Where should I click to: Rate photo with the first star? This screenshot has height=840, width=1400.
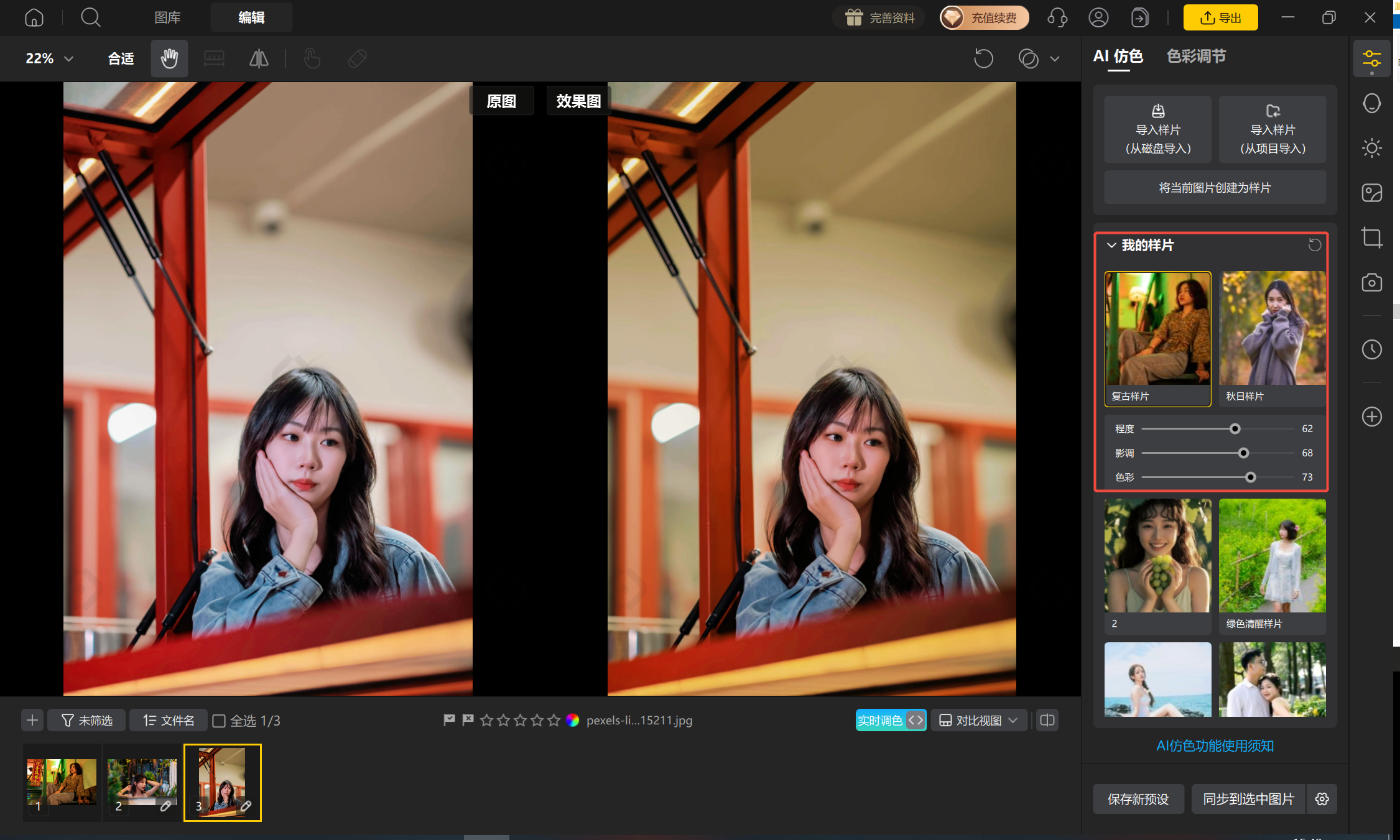(486, 720)
